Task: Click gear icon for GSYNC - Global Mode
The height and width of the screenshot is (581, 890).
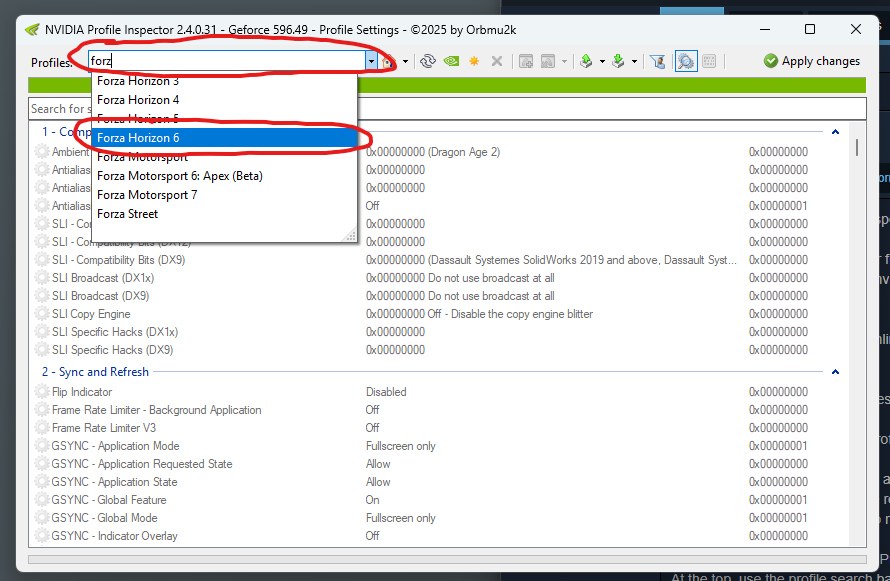Action: (41, 518)
